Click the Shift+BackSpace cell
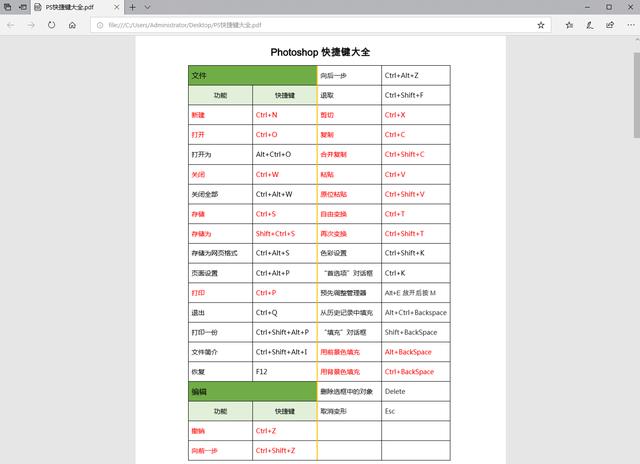The height and width of the screenshot is (464, 640). (416, 332)
